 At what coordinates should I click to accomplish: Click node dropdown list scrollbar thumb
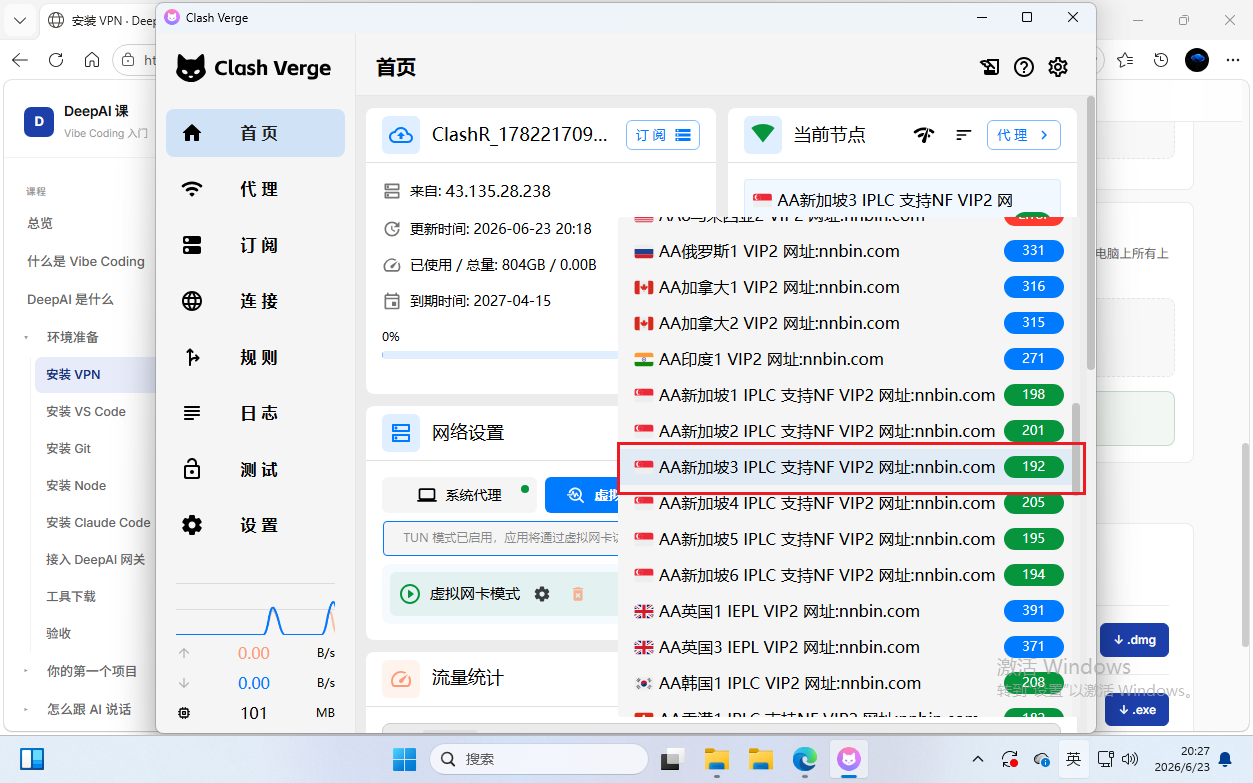1076,448
